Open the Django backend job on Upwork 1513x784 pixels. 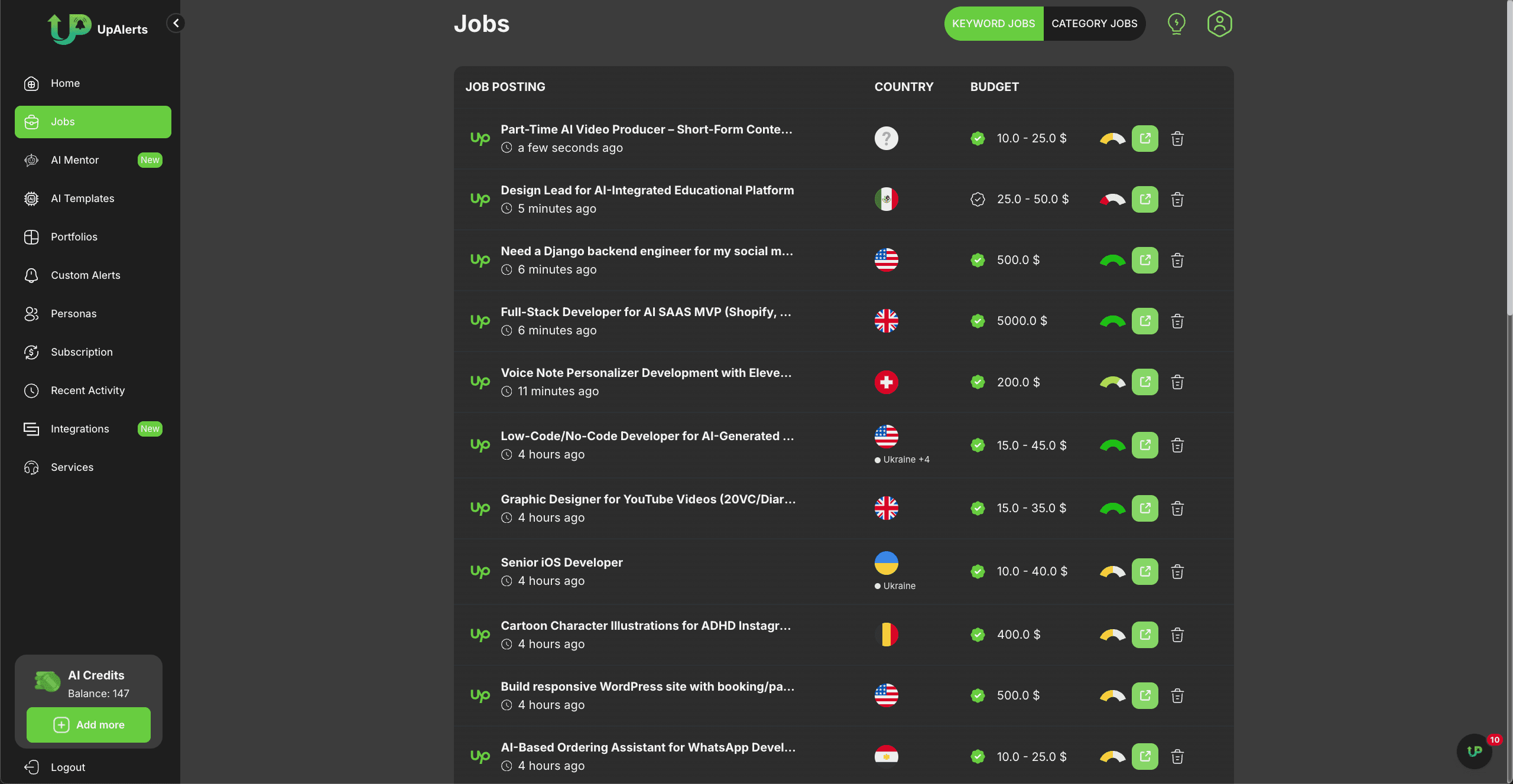pyautogui.click(x=1145, y=260)
